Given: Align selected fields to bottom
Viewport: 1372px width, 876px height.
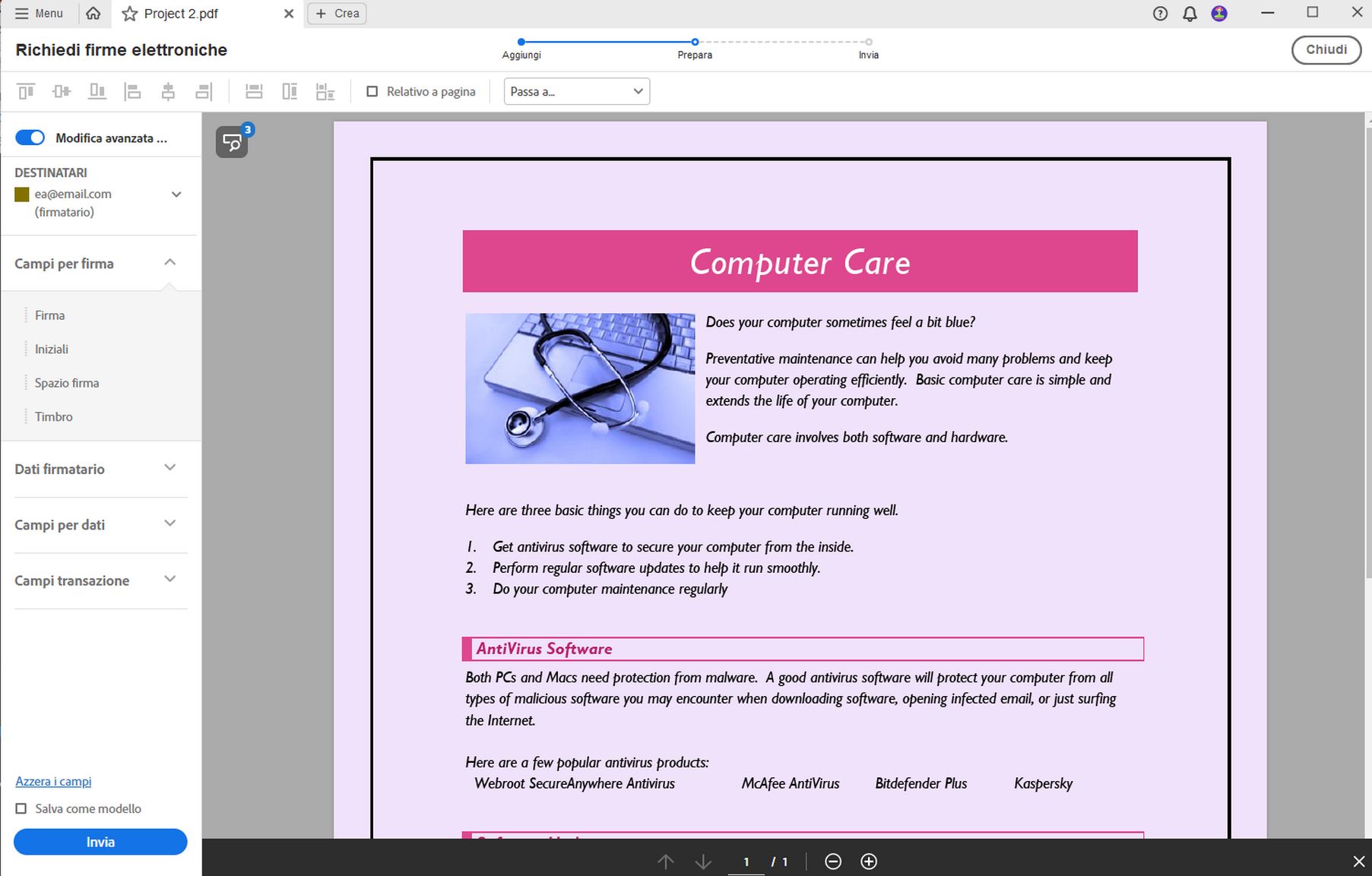Looking at the screenshot, I should 97,92.
